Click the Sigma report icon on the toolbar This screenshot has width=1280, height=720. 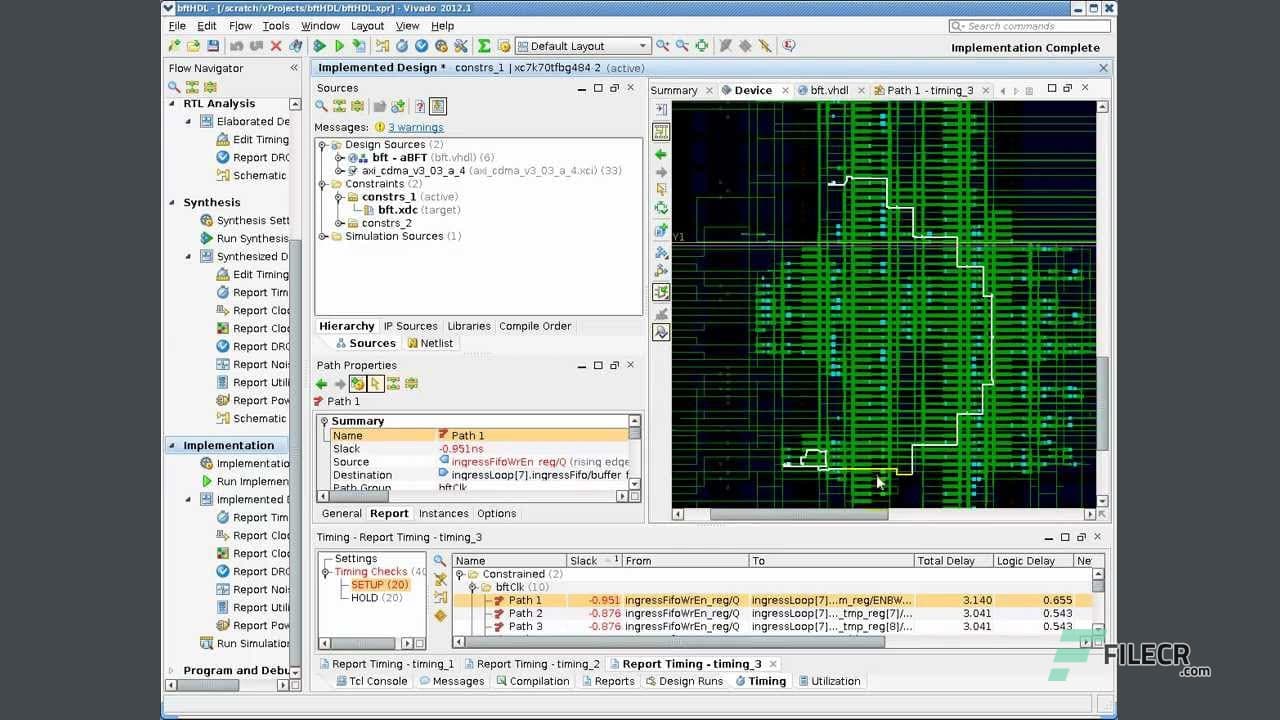point(484,46)
